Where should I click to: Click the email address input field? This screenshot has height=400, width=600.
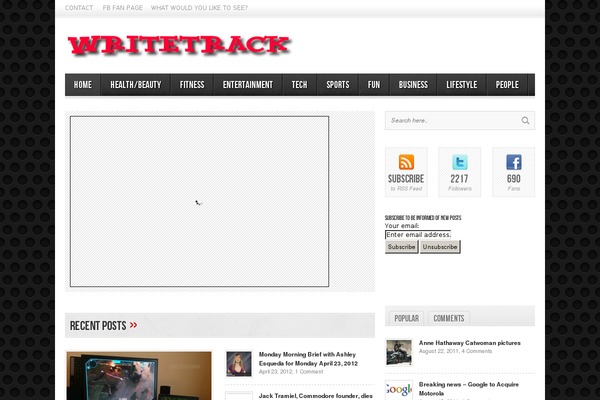click(418, 235)
